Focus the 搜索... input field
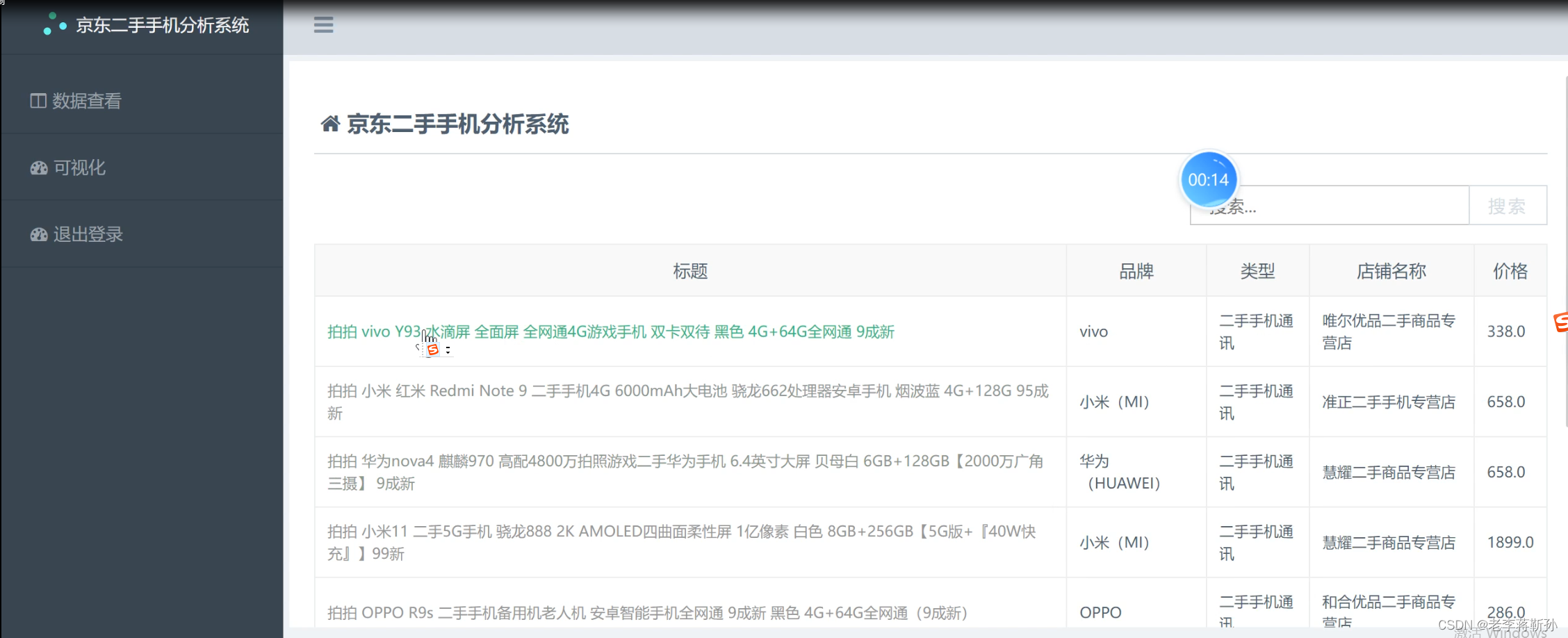The width and height of the screenshot is (1568, 638). coord(1330,205)
